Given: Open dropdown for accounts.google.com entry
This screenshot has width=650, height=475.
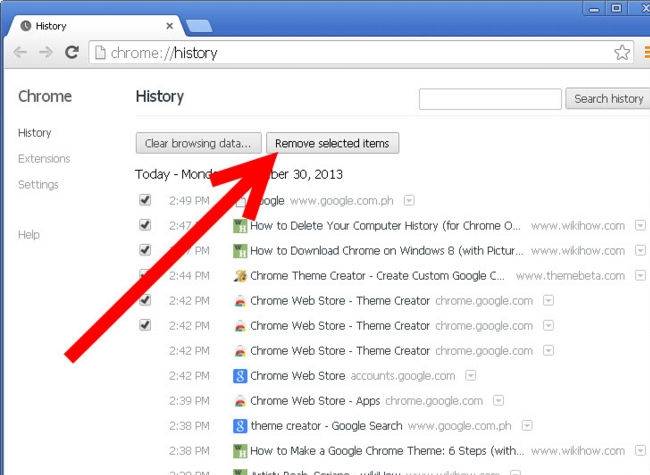Looking at the screenshot, I should [x=469, y=376].
